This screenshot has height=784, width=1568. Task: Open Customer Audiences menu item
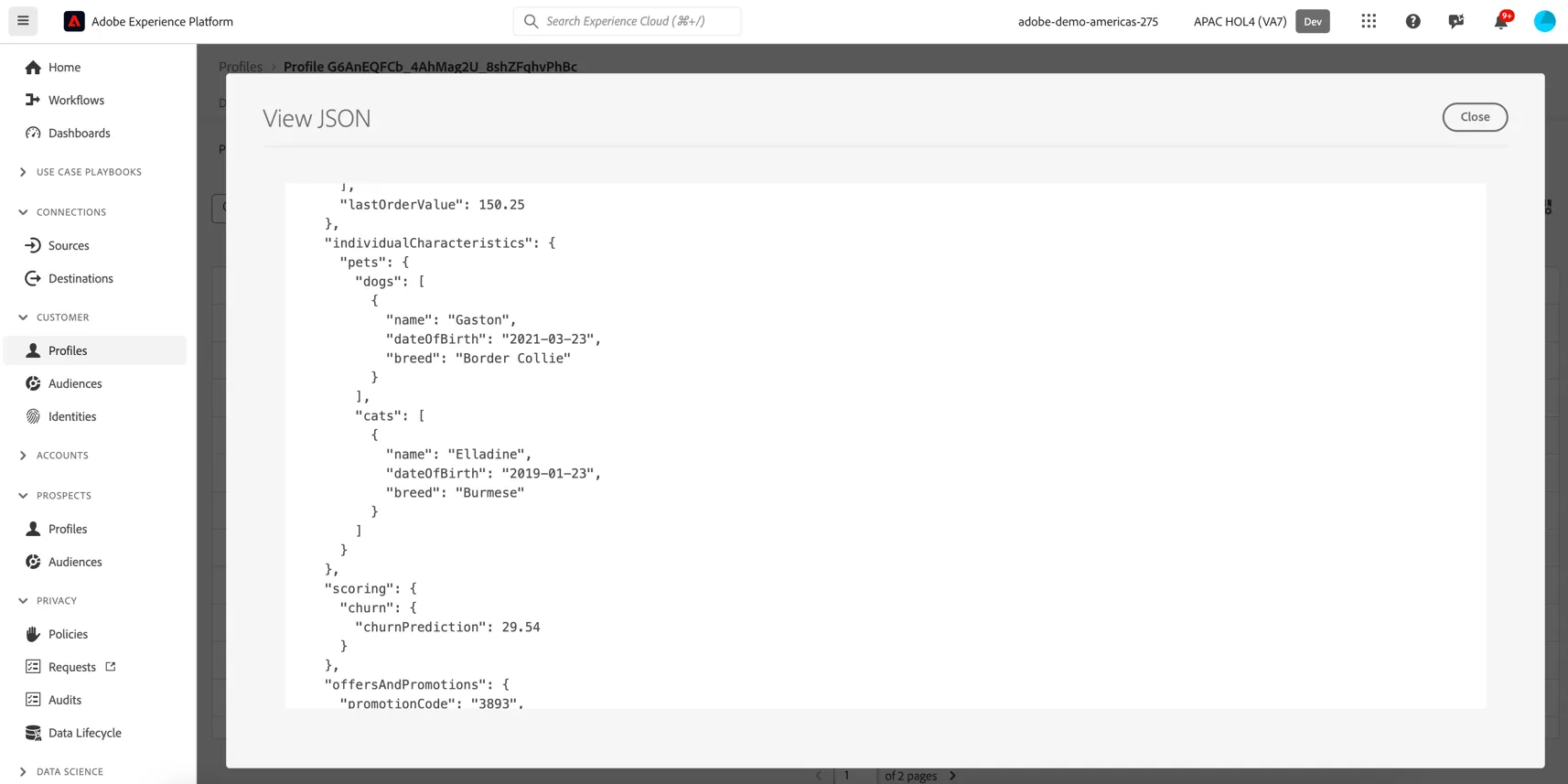[x=95, y=383]
